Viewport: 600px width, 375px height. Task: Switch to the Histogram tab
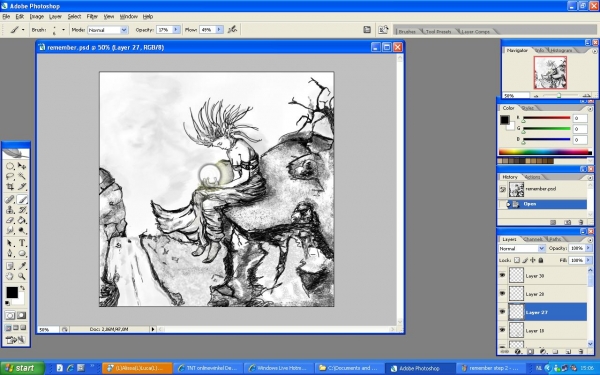(x=561, y=50)
